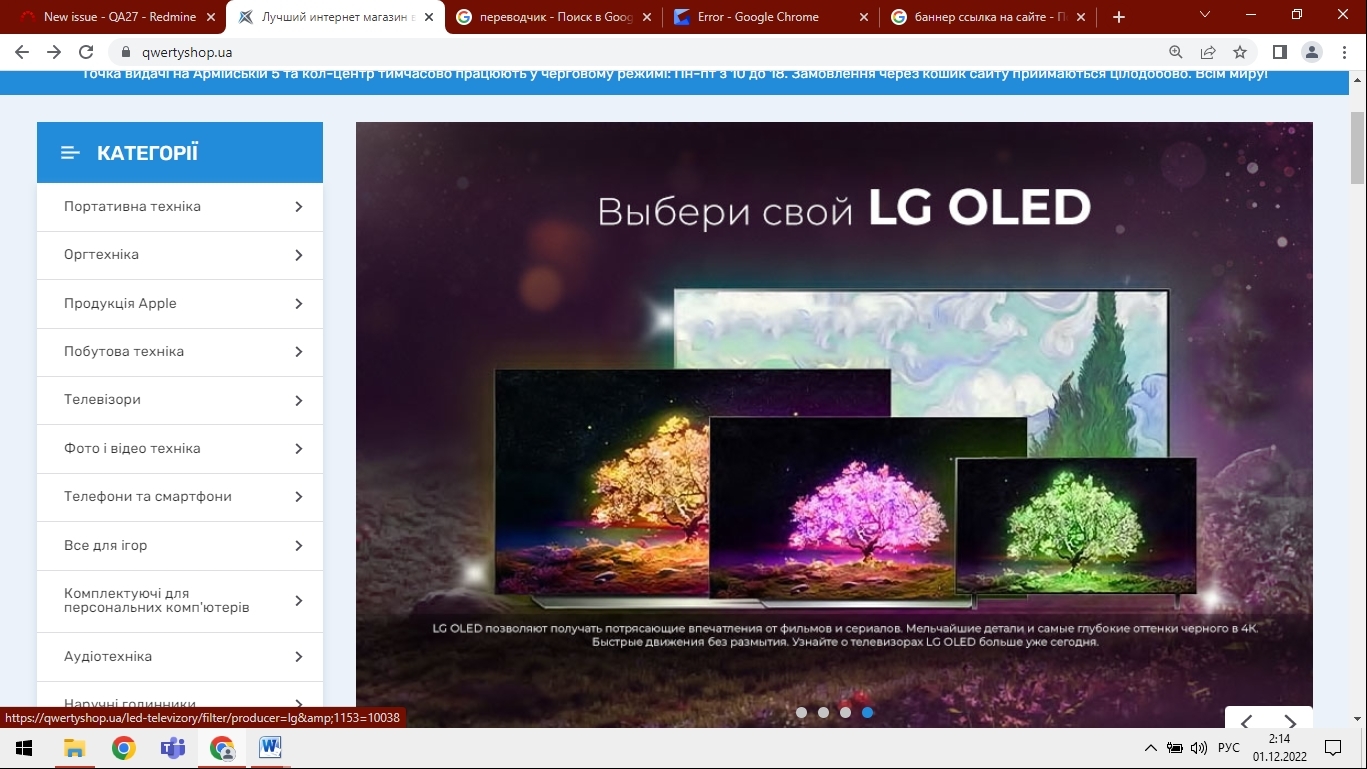1367x769 pixels.
Task: Open the Аудіотехніка category link
Action: (x=108, y=656)
